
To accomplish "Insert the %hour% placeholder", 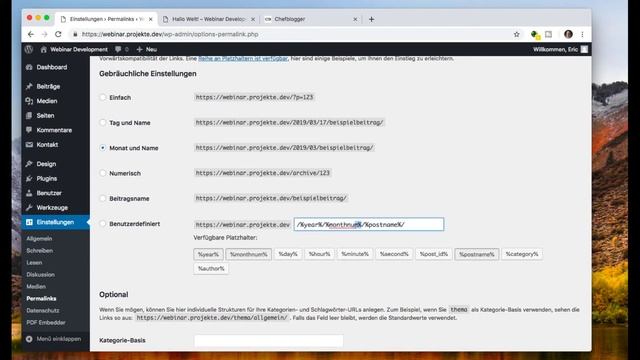I will [x=320, y=254].
